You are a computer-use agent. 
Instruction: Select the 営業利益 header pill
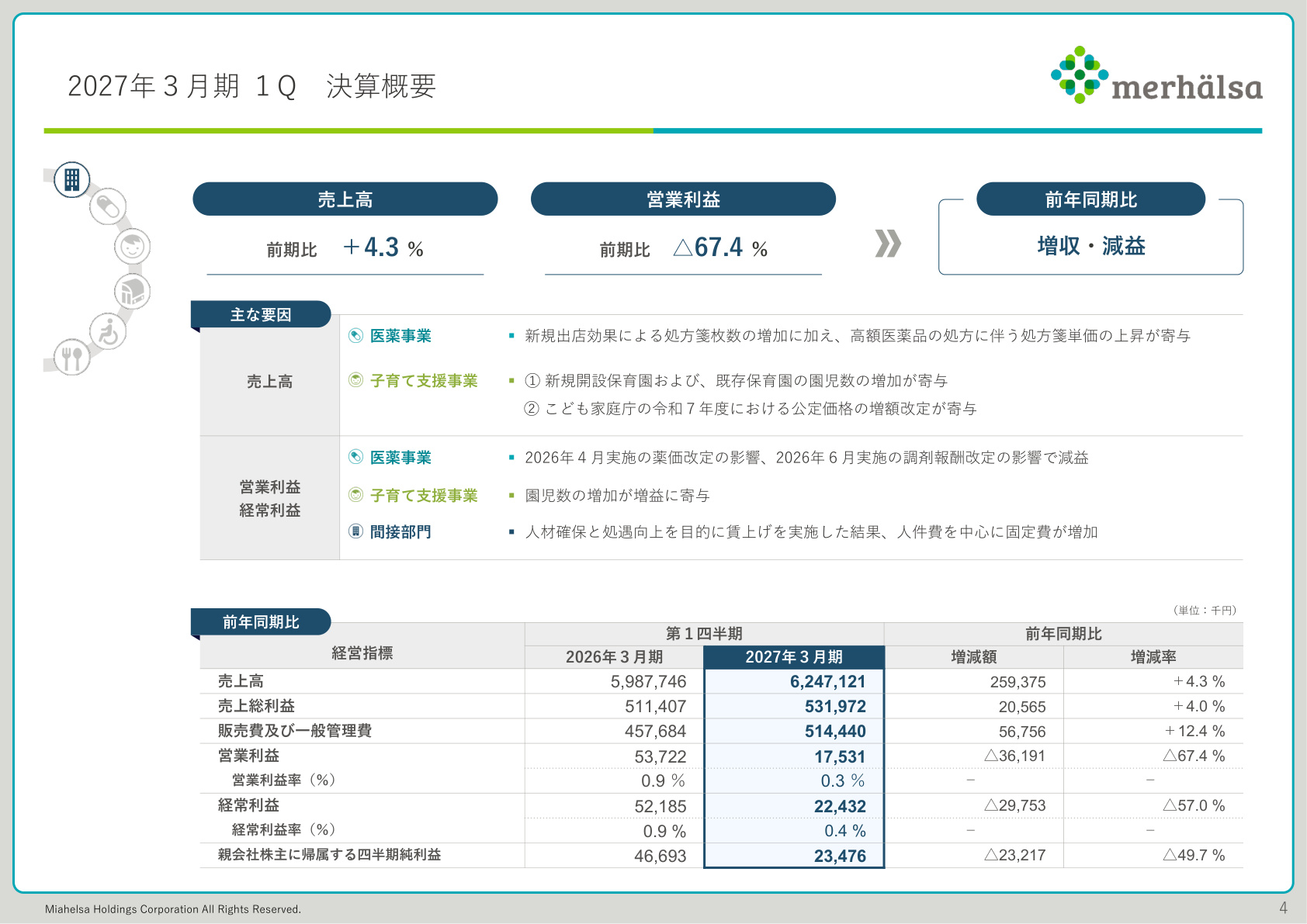click(683, 199)
